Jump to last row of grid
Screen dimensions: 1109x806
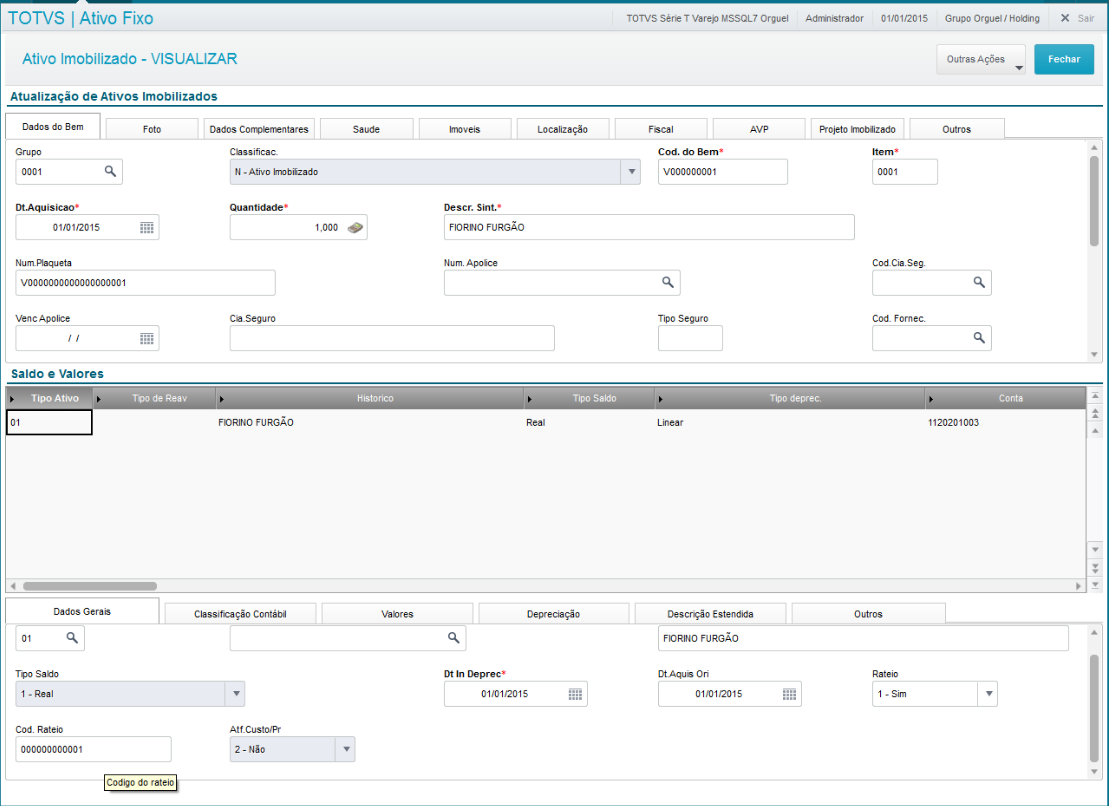click(x=1095, y=585)
